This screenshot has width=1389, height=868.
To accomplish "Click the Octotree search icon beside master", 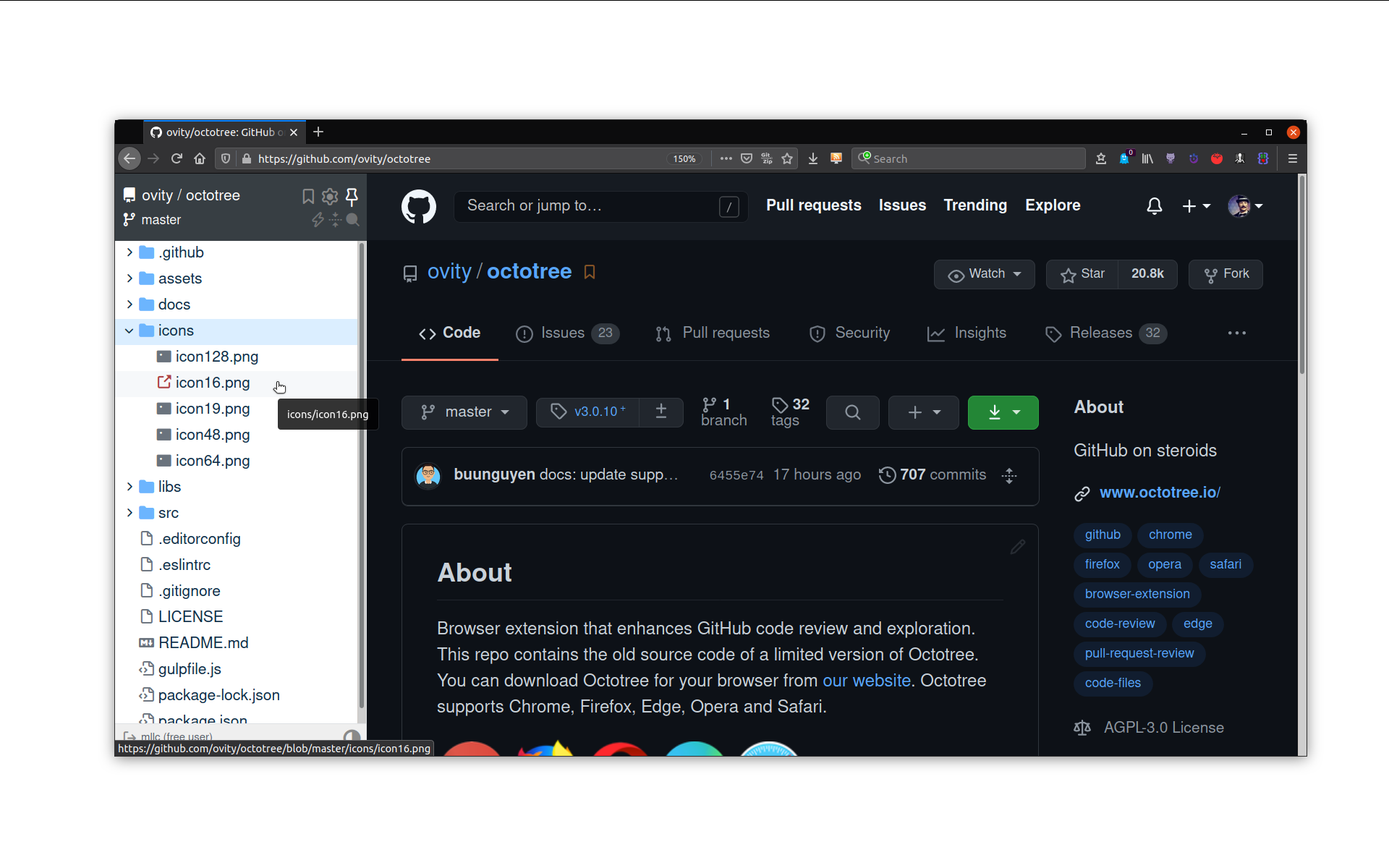I will tap(353, 220).
